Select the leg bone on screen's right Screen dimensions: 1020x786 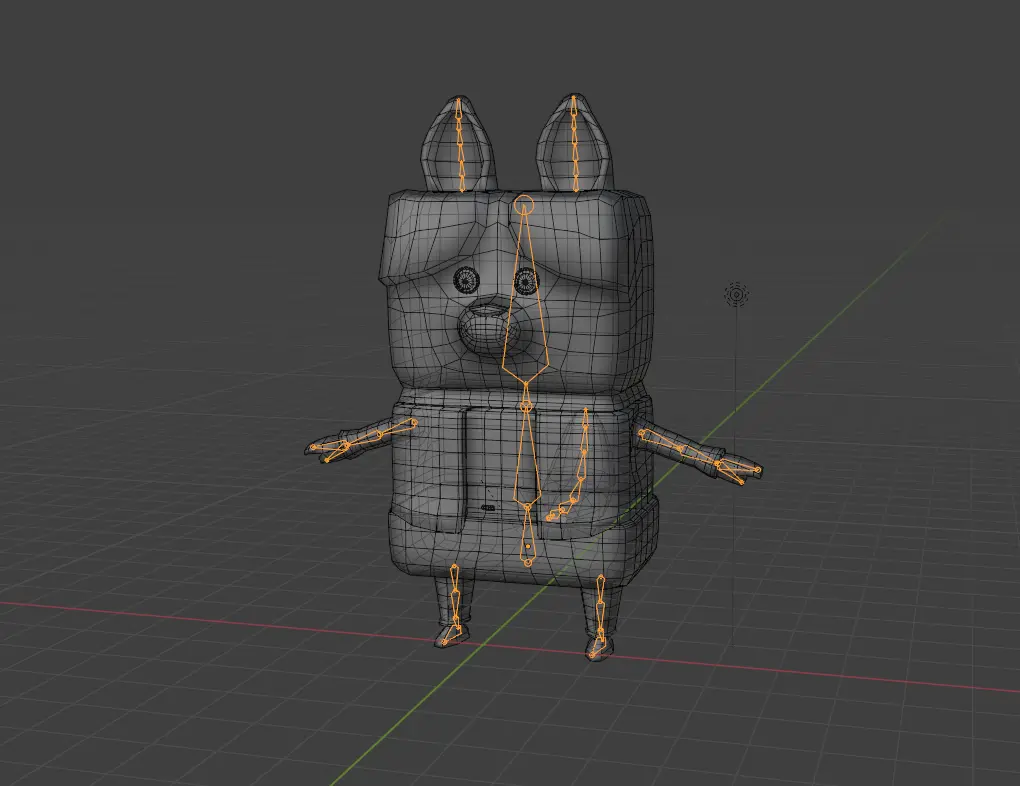point(600,608)
